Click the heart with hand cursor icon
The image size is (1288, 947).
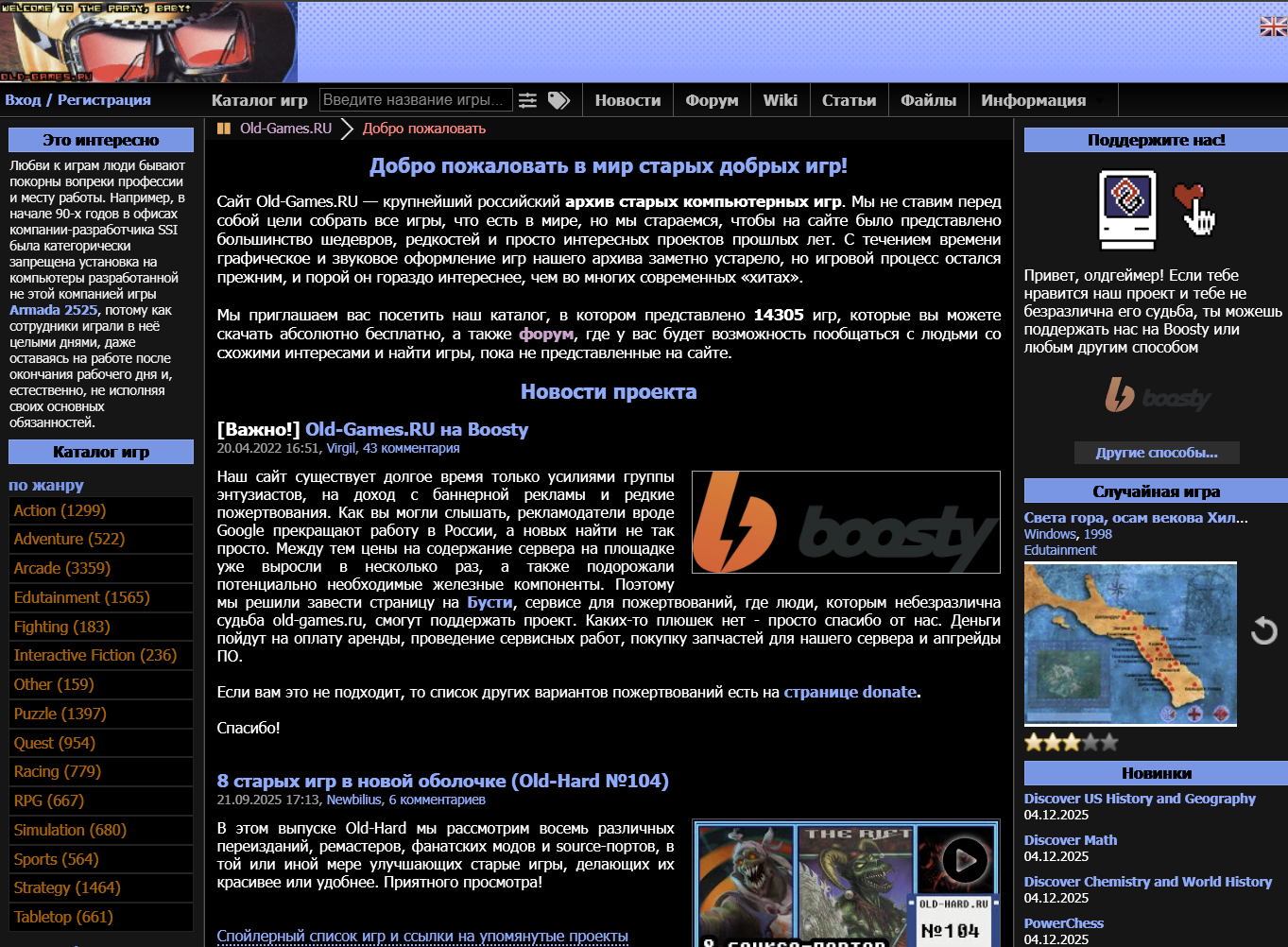[x=1194, y=209]
